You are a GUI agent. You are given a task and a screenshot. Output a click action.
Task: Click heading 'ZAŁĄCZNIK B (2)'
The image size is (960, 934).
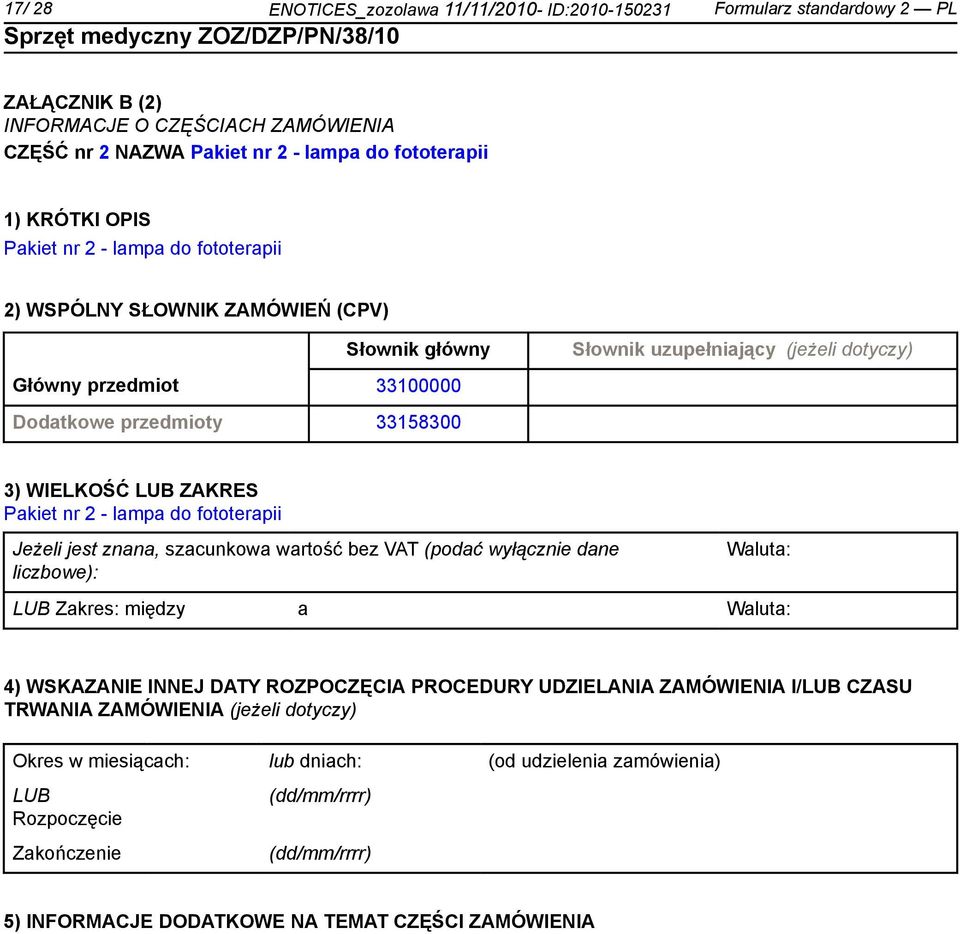[x=83, y=102]
